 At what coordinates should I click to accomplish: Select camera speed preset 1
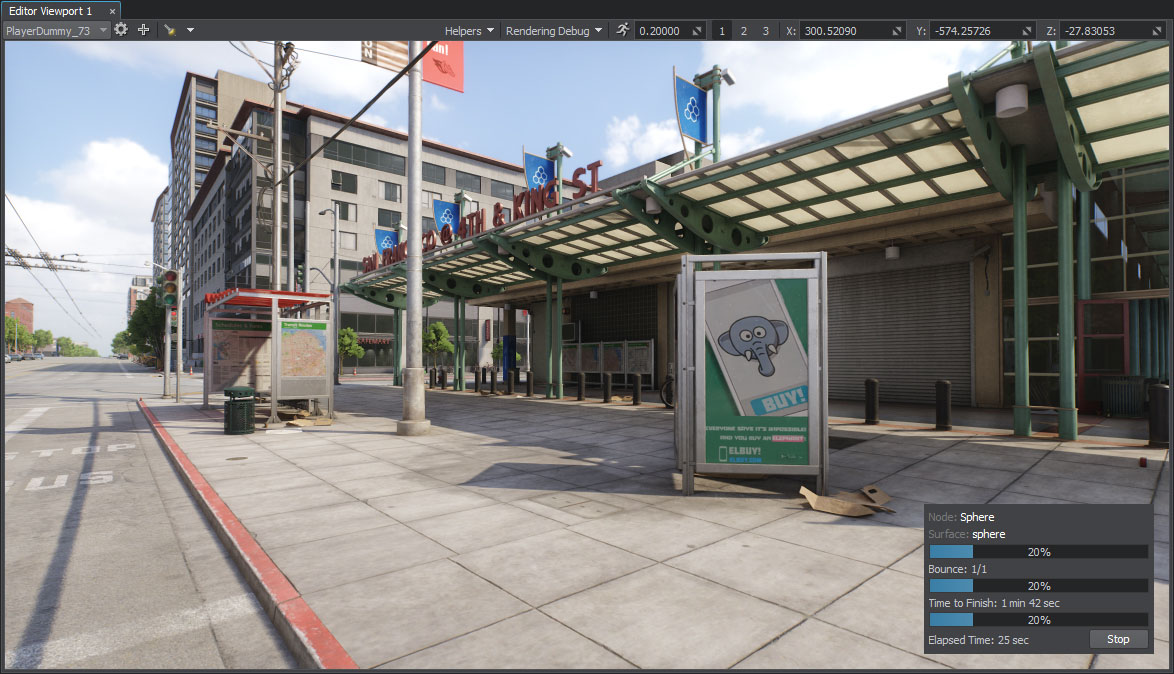pyautogui.click(x=722, y=31)
